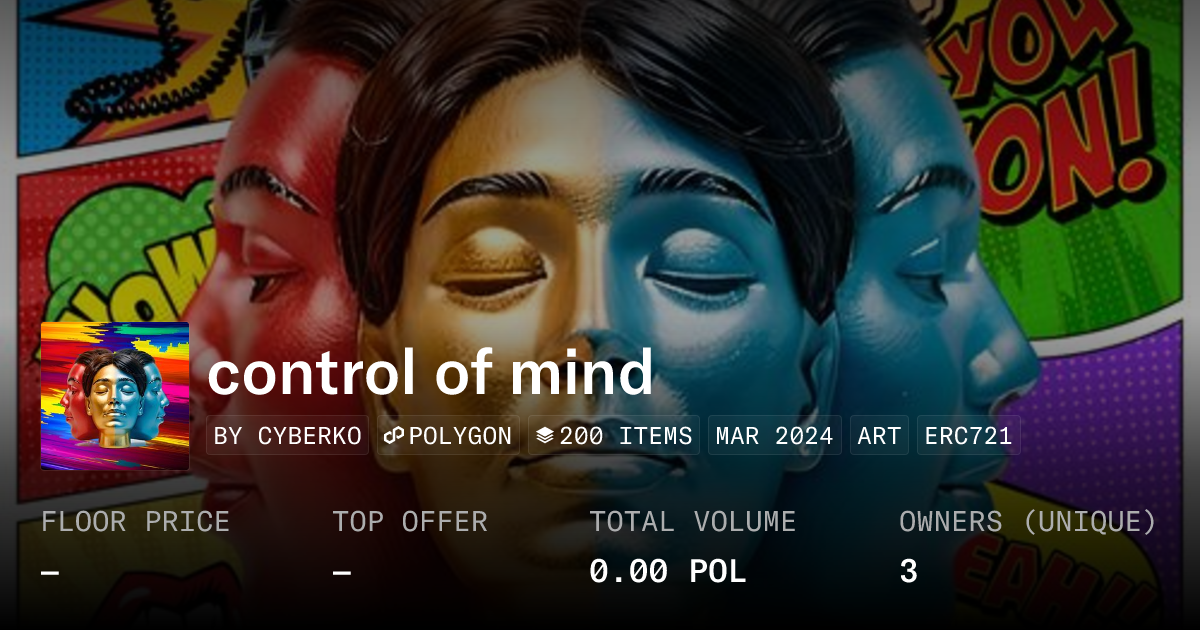Click the OWNERS (UNIQUE) label
Image resolution: width=1200 pixels, height=630 pixels.
pos(1028,522)
